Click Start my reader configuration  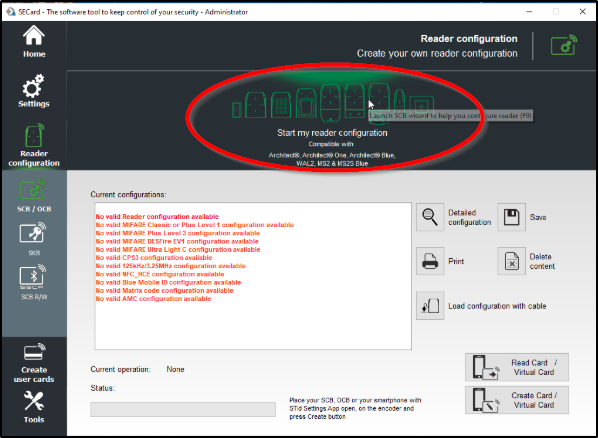click(x=332, y=133)
